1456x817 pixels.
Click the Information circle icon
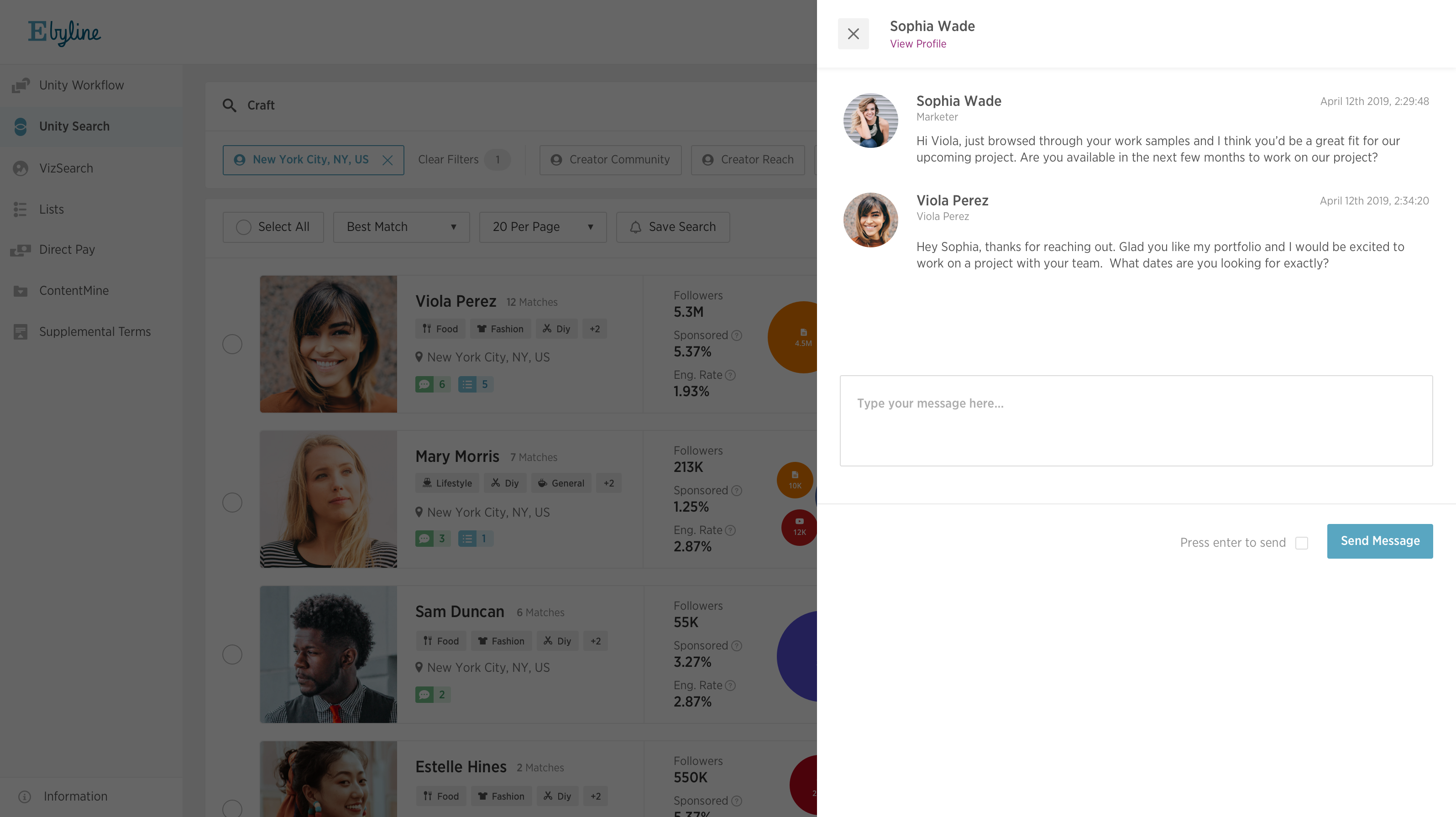coord(24,796)
